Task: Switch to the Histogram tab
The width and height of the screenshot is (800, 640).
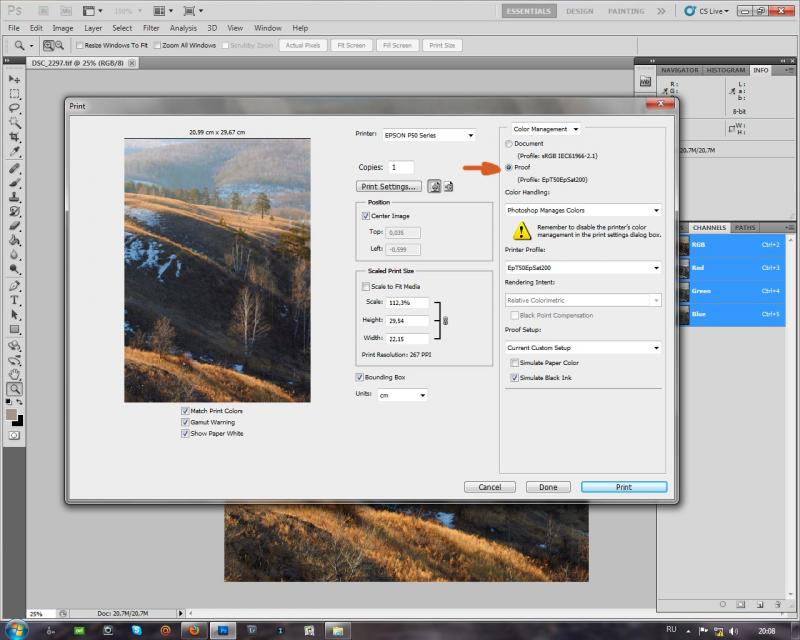Action: coord(726,70)
